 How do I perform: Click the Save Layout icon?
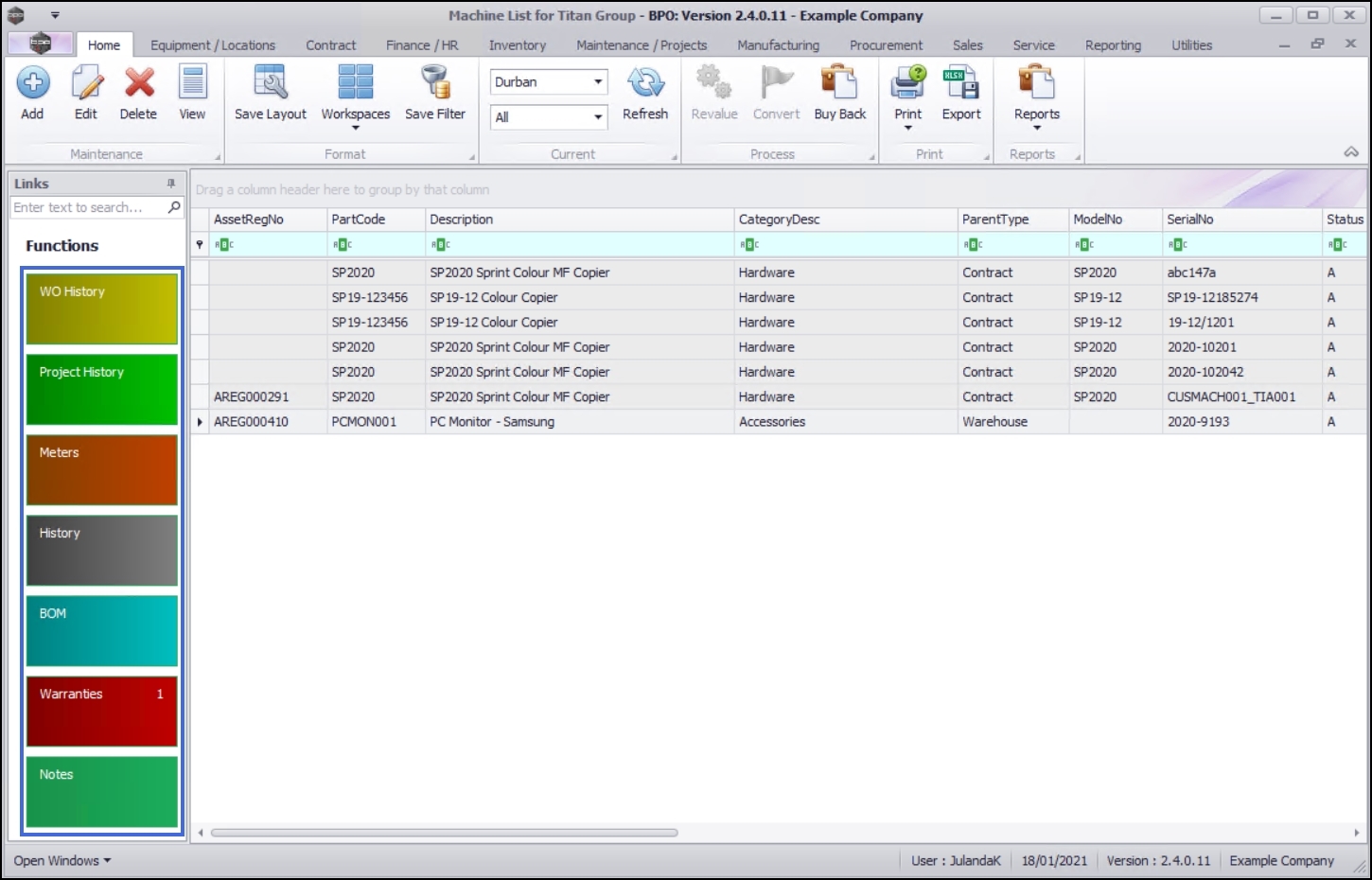pos(271,82)
